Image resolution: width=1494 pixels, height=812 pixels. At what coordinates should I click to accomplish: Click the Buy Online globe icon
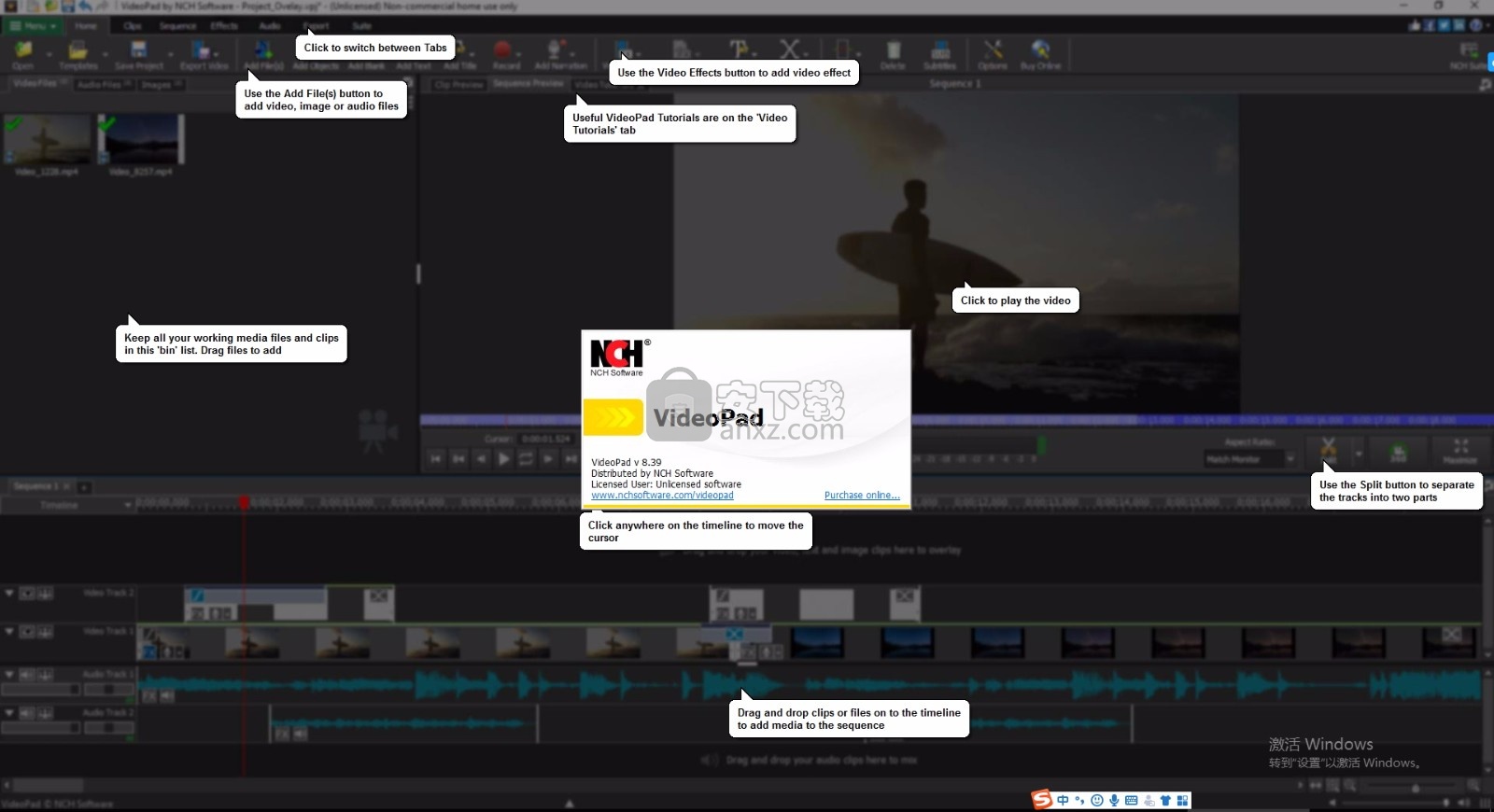pyautogui.click(x=1040, y=49)
